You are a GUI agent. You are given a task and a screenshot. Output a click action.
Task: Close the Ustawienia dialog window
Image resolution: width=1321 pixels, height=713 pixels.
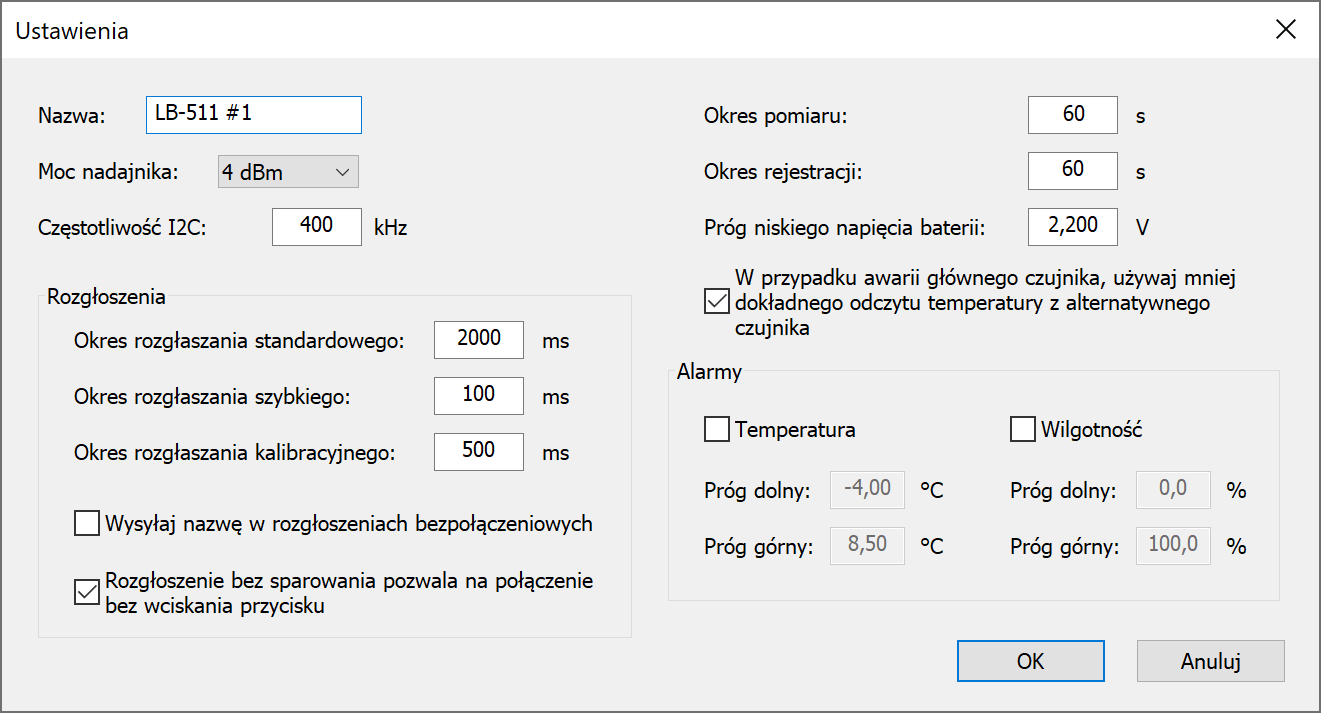click(x=1285, y=30)
